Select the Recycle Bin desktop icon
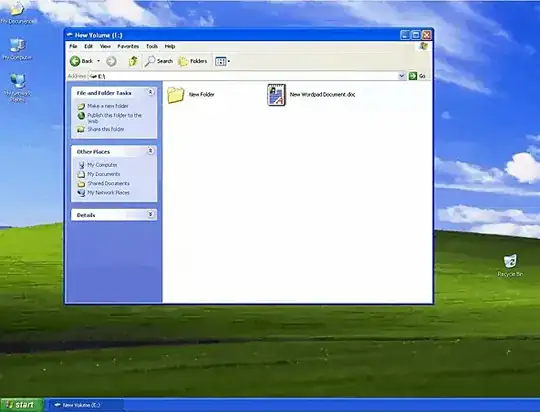The width and height of the screenshot is (540, 412). pyautogui.click(x=510, y=265)
